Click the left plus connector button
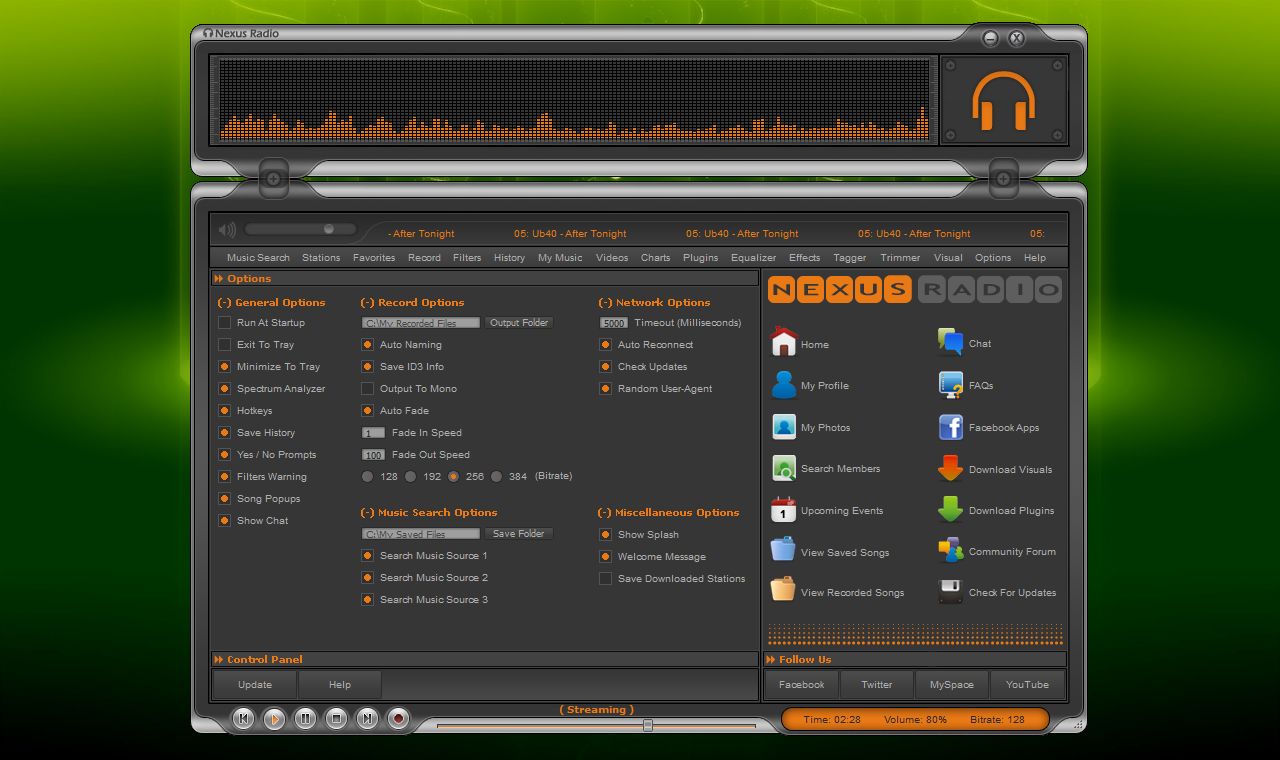Image resolution: width=1280 pixels, height=760 pixels. click(x=273, y=179)
